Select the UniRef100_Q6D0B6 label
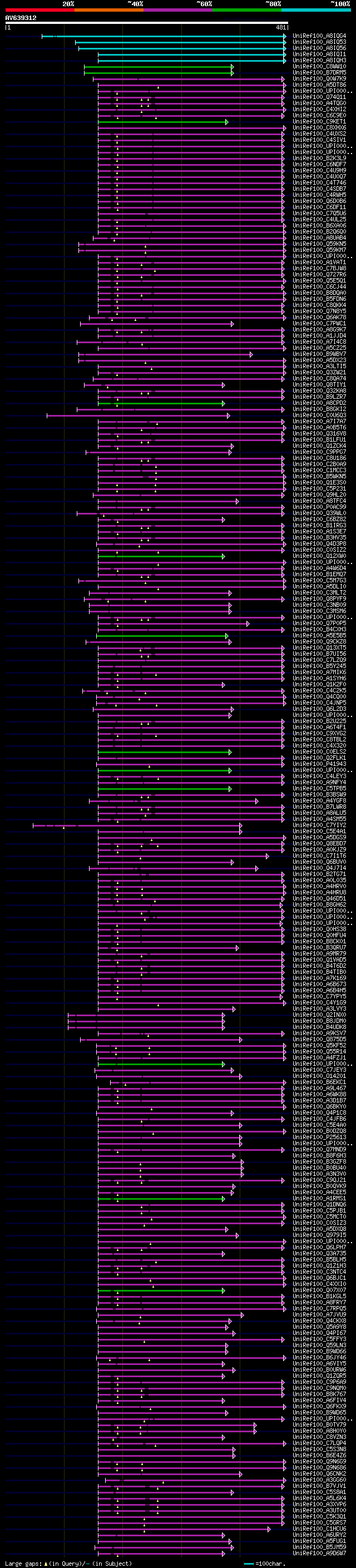356x1568 pixels. tap(319, 201)
